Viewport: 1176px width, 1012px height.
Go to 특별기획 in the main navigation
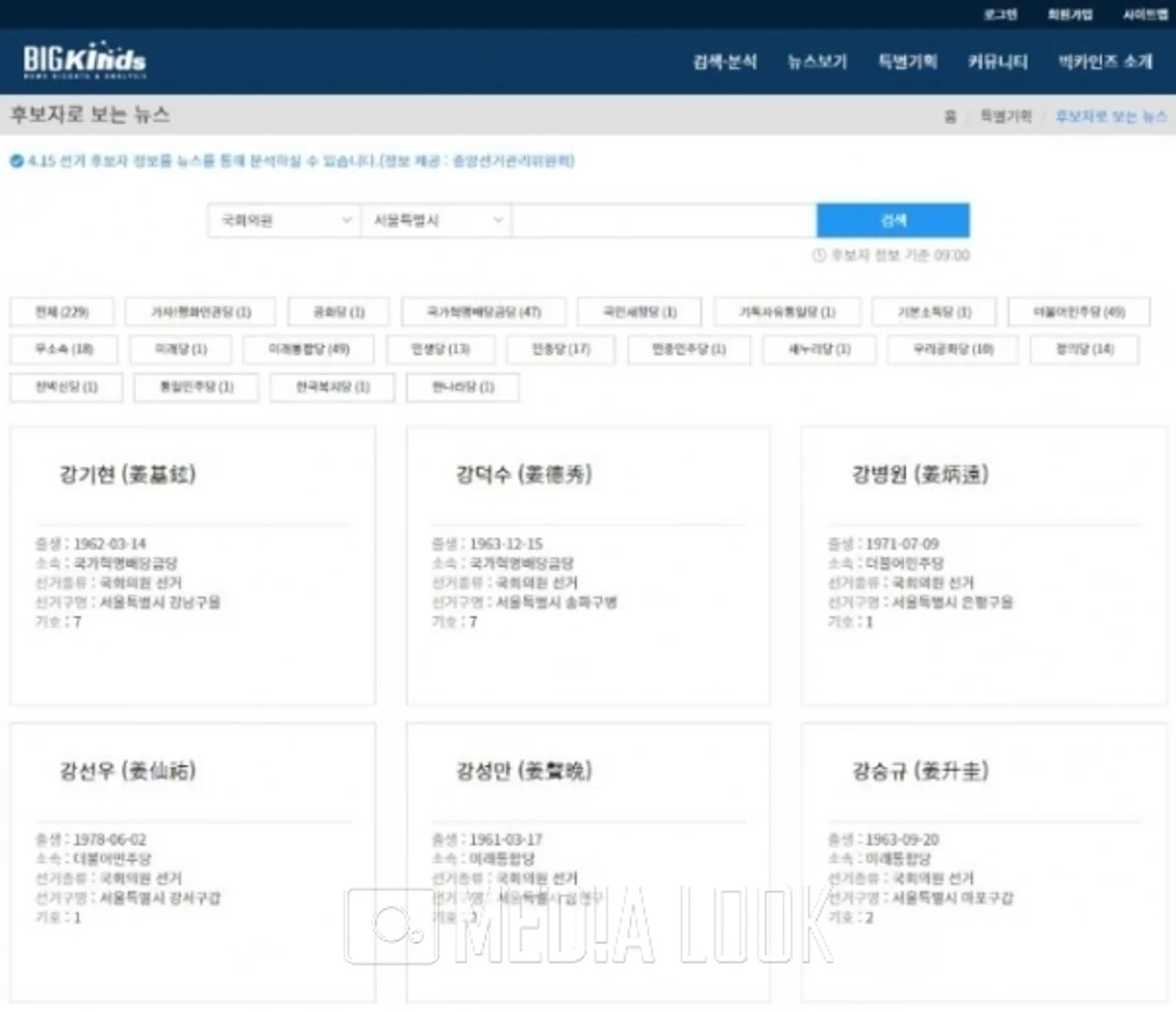[908, 62]
